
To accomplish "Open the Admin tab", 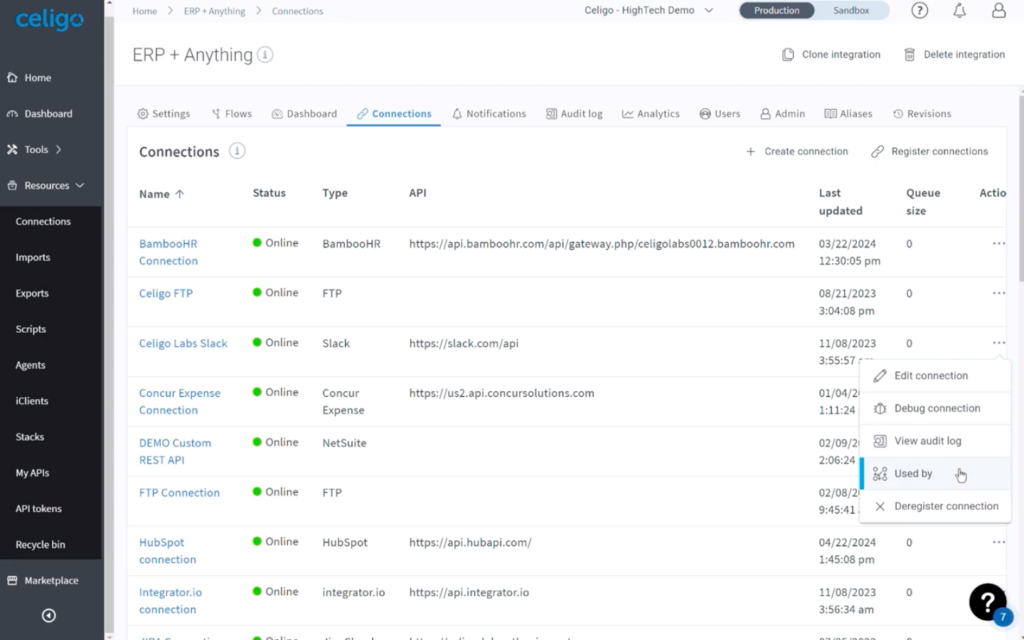I will click(782, 114).
